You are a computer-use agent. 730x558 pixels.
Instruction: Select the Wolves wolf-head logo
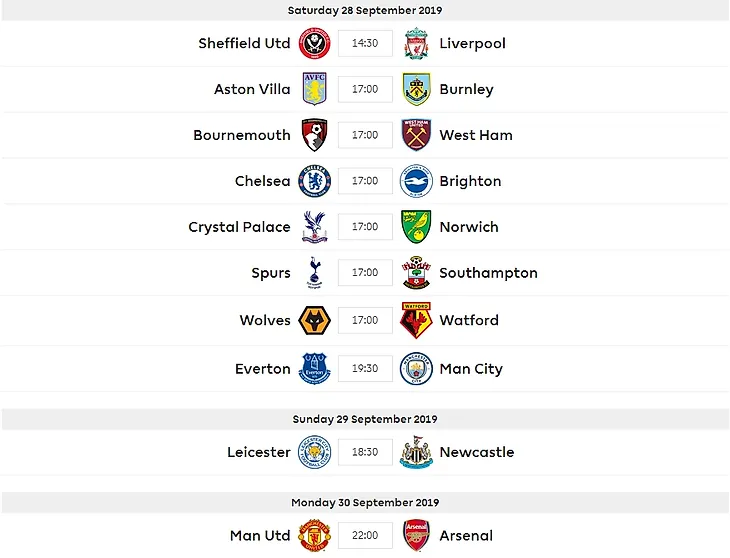(x=314, y=320)
